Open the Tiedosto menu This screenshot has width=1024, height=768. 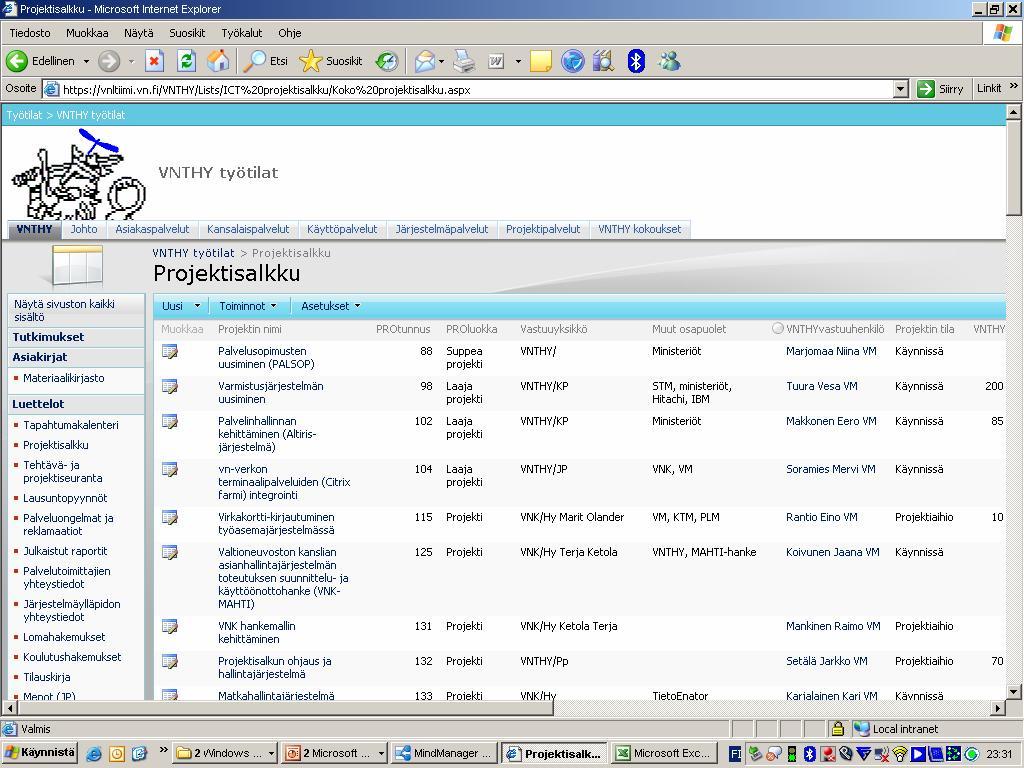click(30, 33)
